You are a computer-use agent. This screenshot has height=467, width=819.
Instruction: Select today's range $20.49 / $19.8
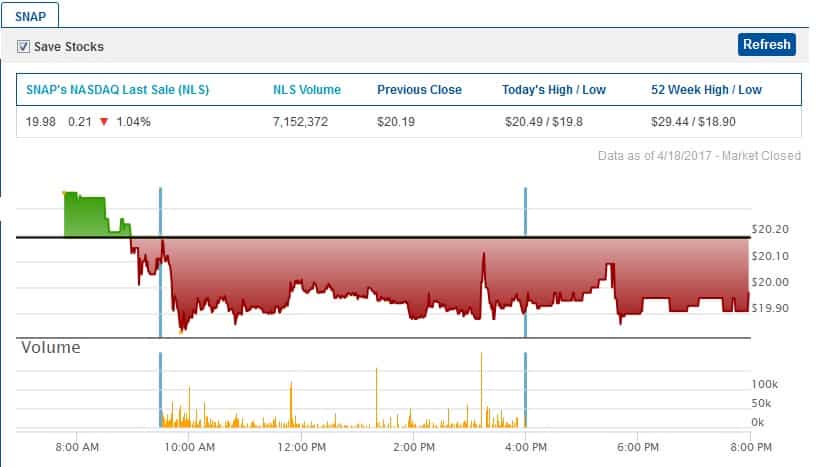(544, 122)
